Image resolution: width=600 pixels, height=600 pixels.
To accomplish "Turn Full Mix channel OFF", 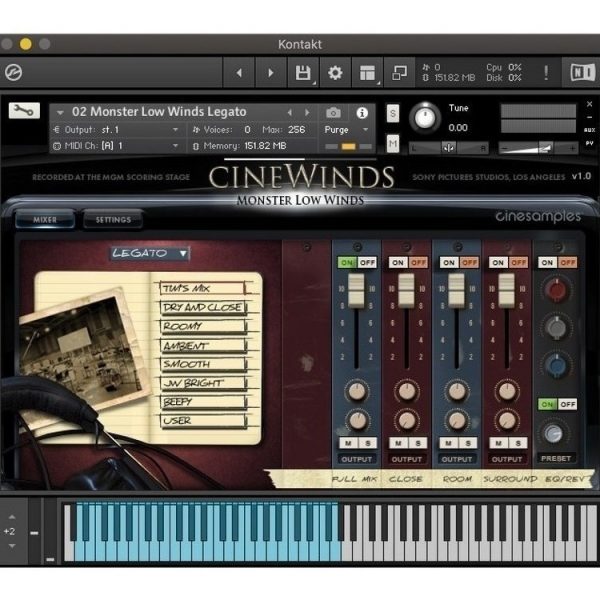I will (367, 262).
